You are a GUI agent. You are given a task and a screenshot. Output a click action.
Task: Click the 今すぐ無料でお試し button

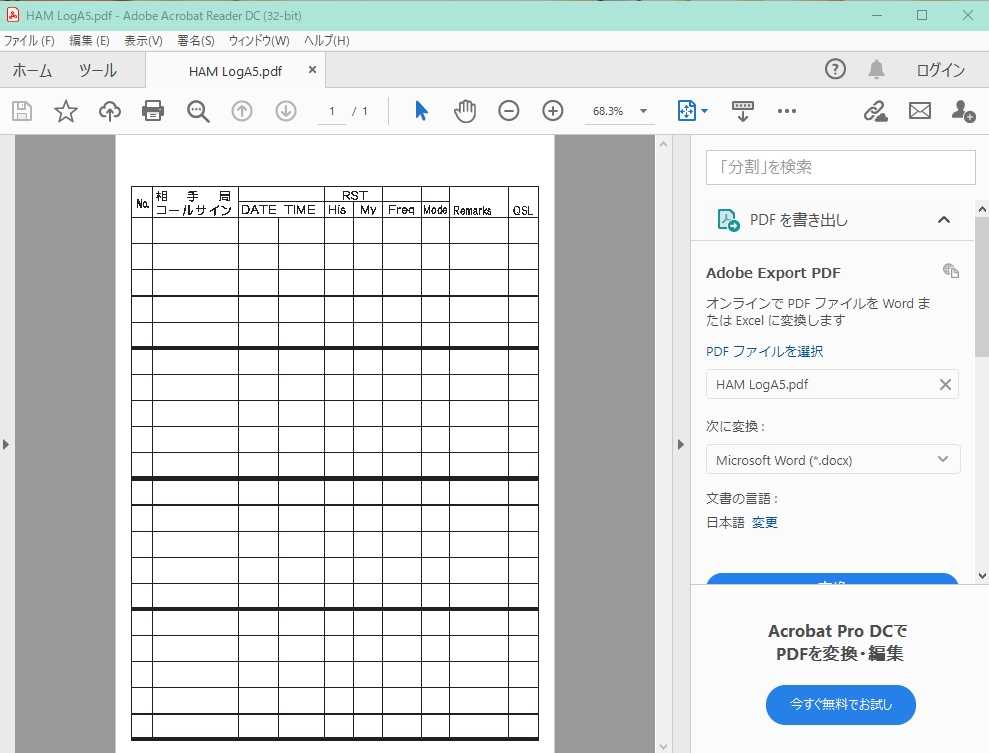point(841,704)
